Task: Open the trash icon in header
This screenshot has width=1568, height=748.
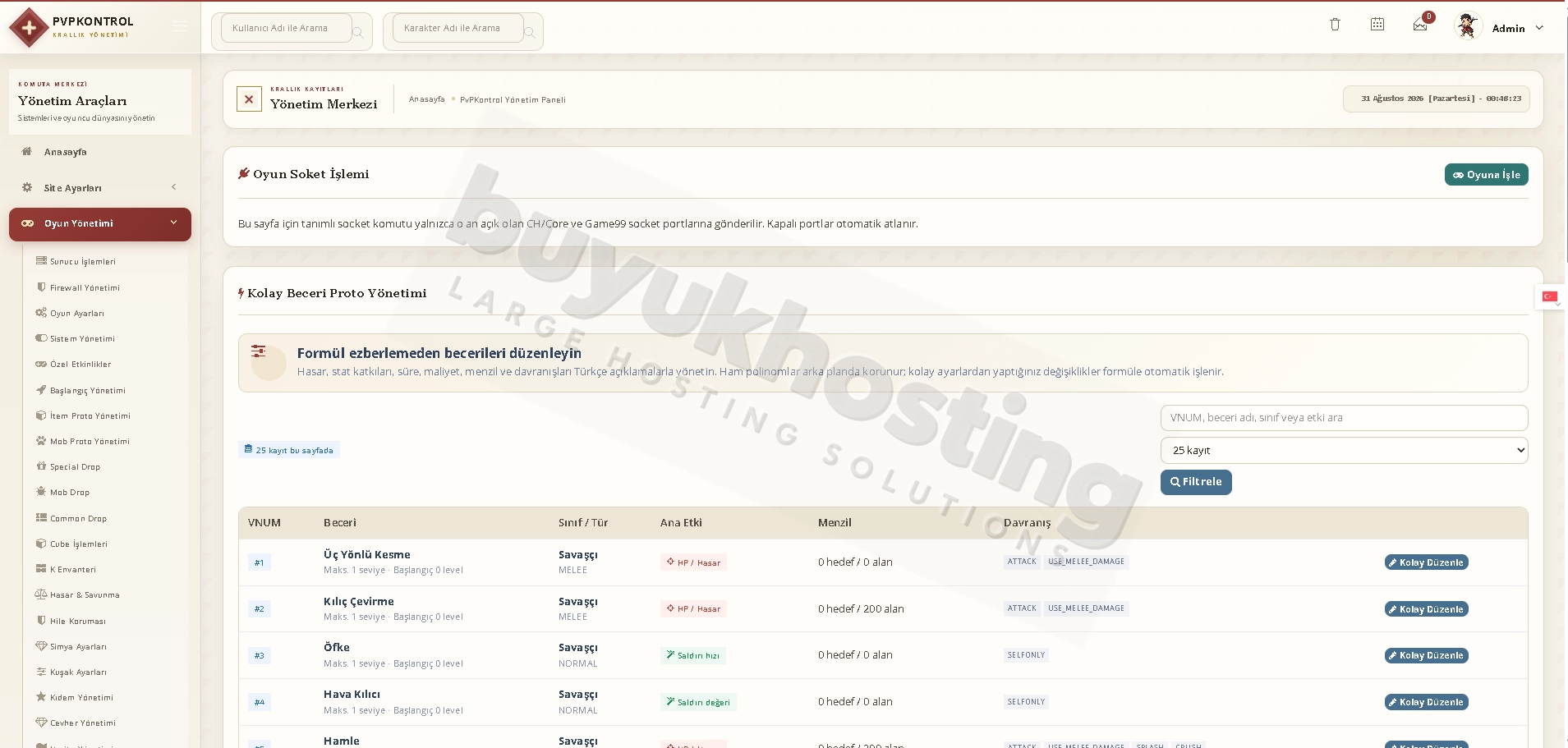Action: tap(1335, 25)
